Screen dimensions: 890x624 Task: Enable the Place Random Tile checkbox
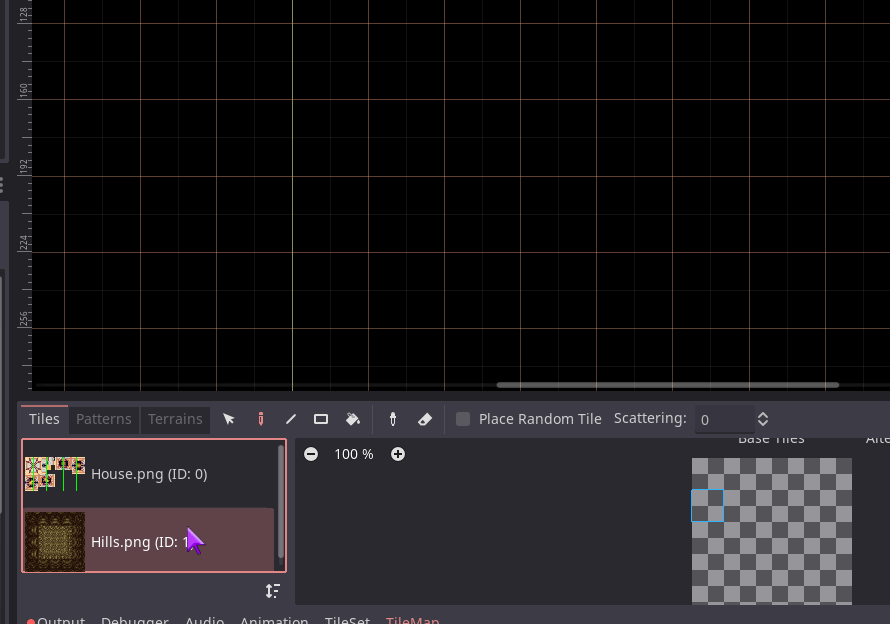(x=463, y=419)
